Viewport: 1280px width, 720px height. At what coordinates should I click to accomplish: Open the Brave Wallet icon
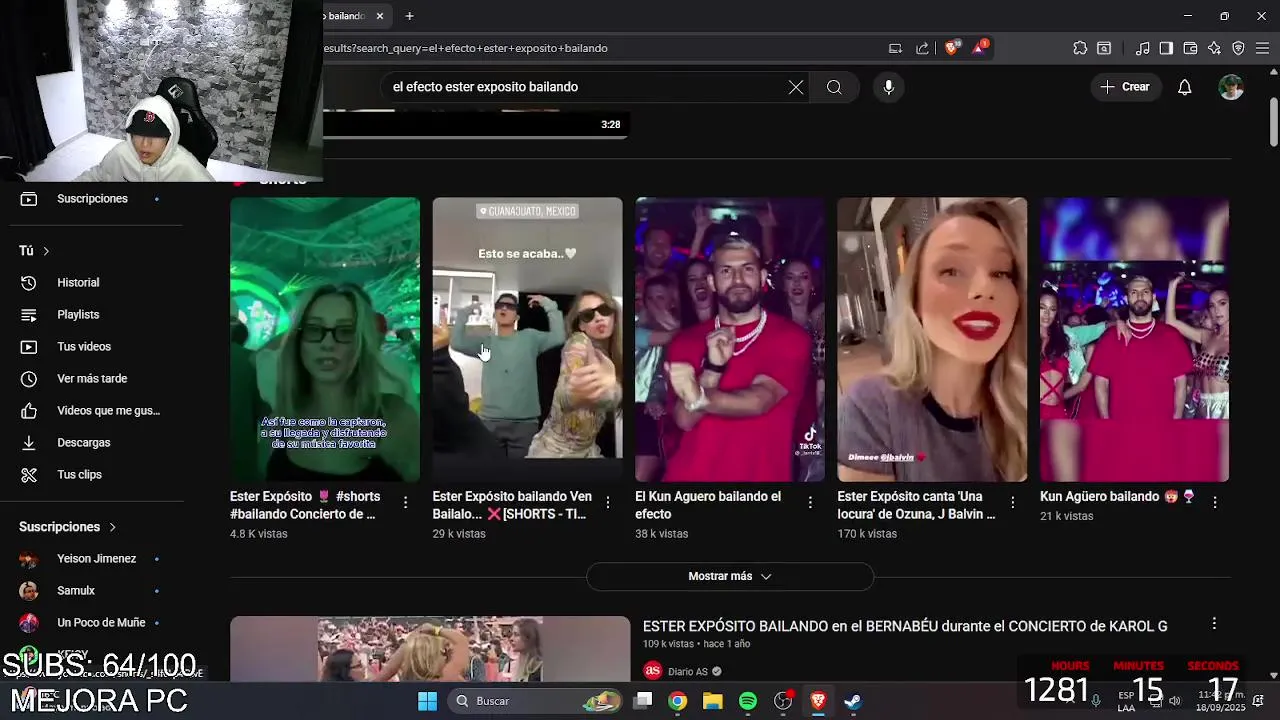[x=1190, y=48]
